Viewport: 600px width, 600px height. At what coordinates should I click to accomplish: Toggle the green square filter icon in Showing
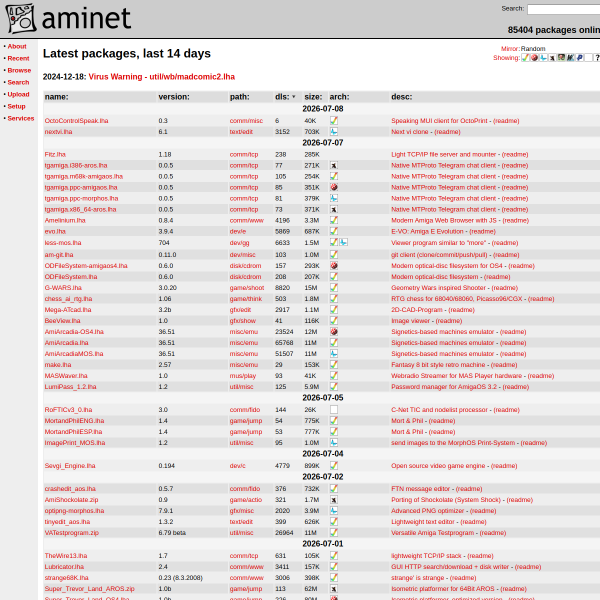click(x=561, y=58)
